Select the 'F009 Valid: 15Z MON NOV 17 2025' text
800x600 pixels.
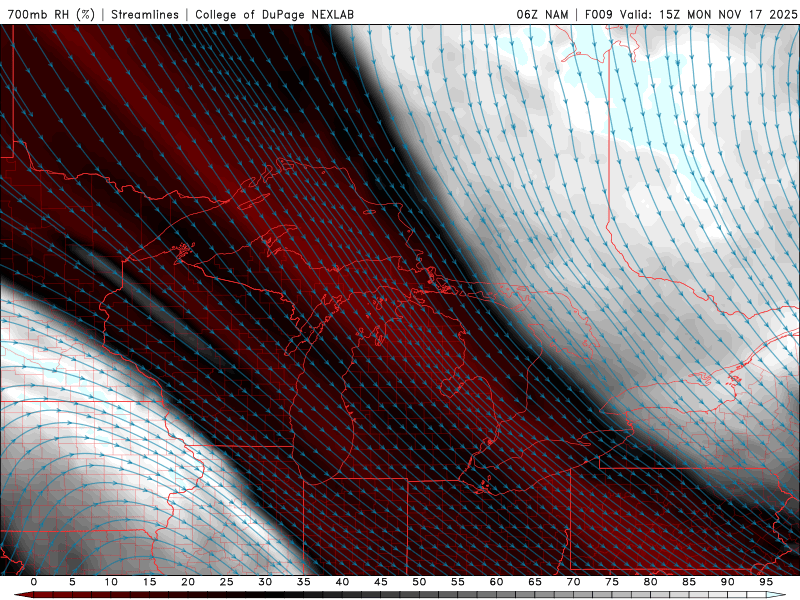pos(691,14)
